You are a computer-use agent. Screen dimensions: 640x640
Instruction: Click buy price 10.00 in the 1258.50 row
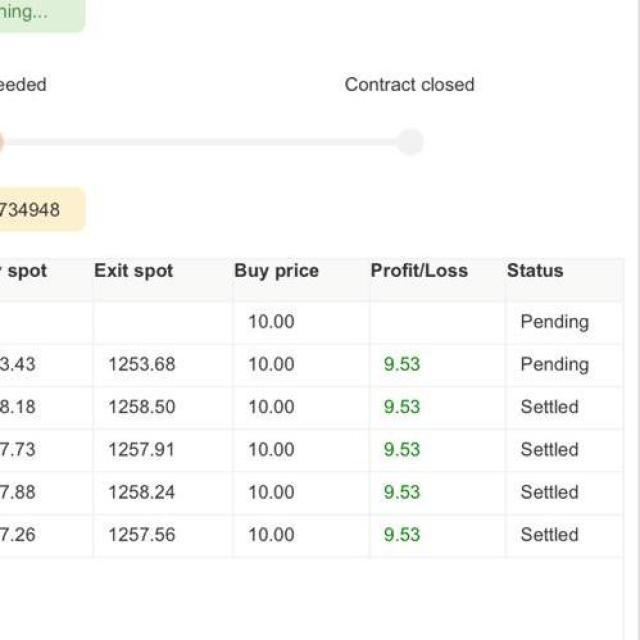click(271, 407)
